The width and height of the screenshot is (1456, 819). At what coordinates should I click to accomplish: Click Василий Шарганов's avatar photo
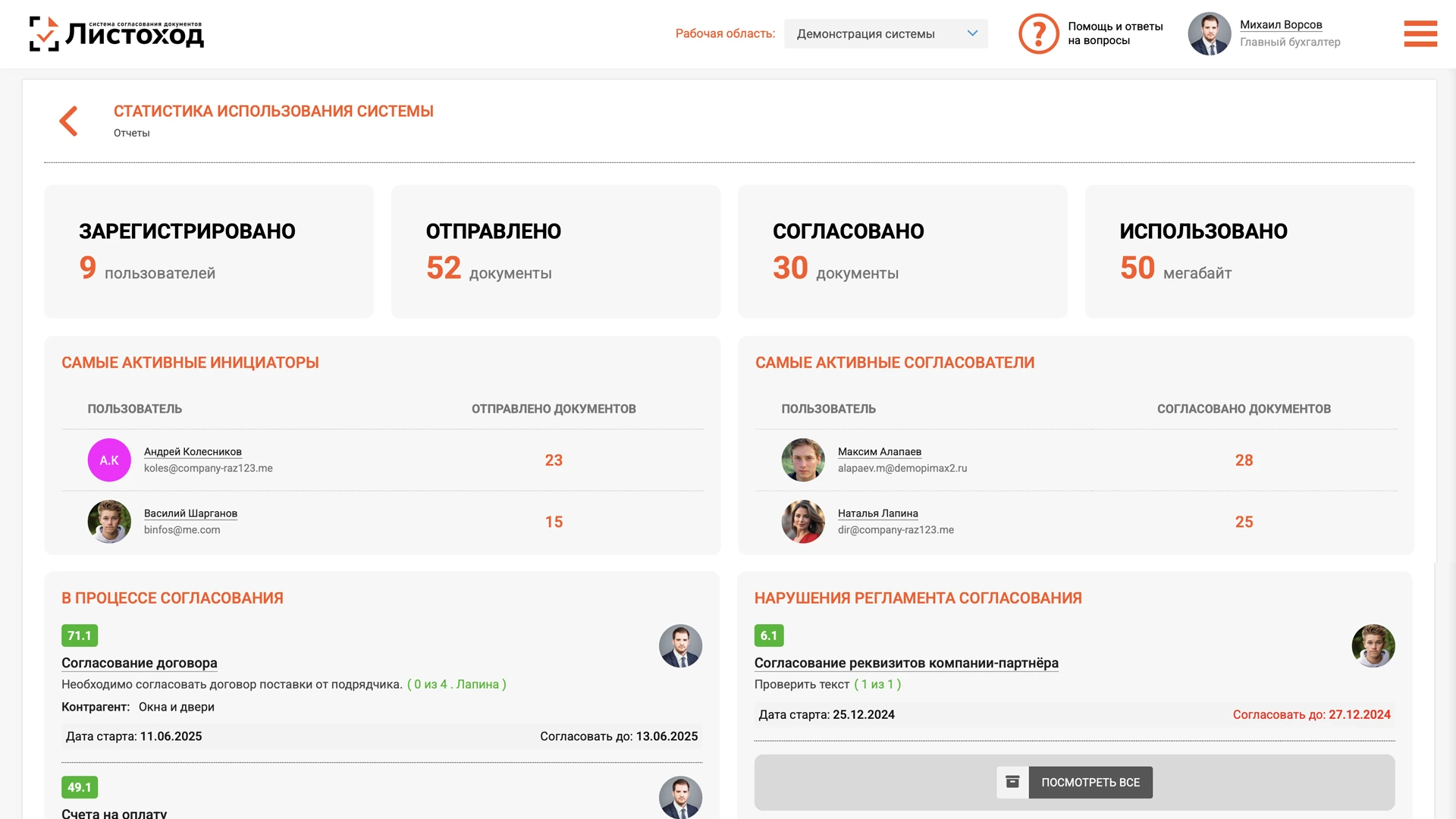coord(109,522)
